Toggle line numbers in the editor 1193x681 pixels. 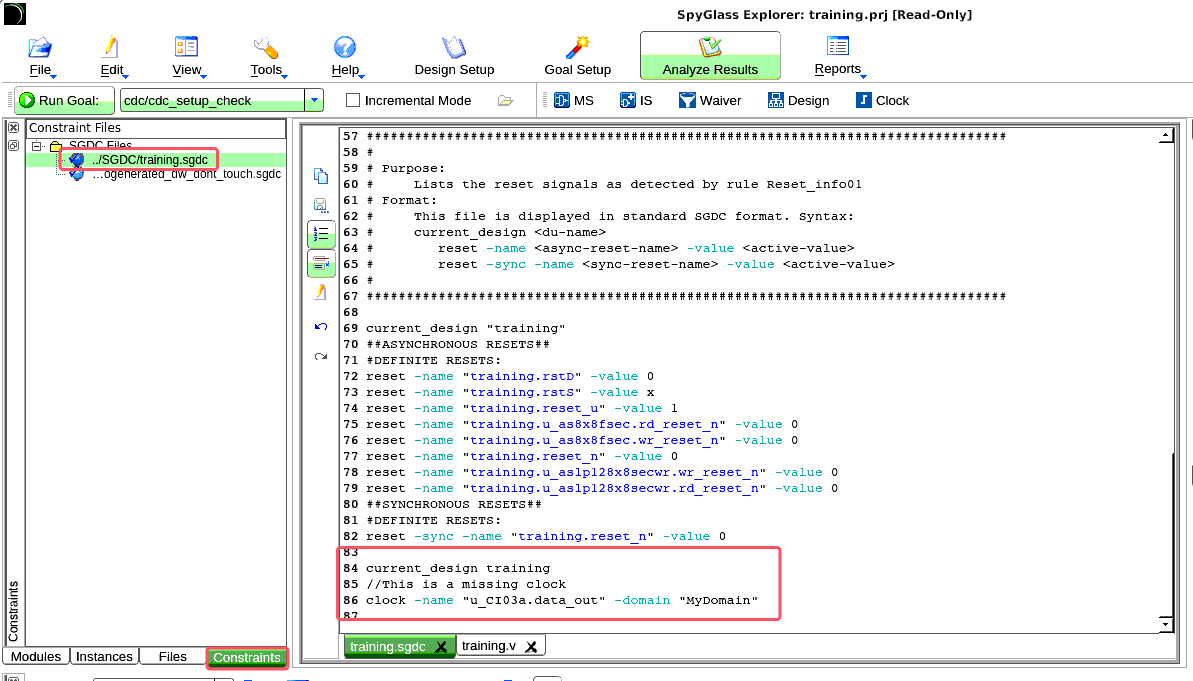(321, 234)
